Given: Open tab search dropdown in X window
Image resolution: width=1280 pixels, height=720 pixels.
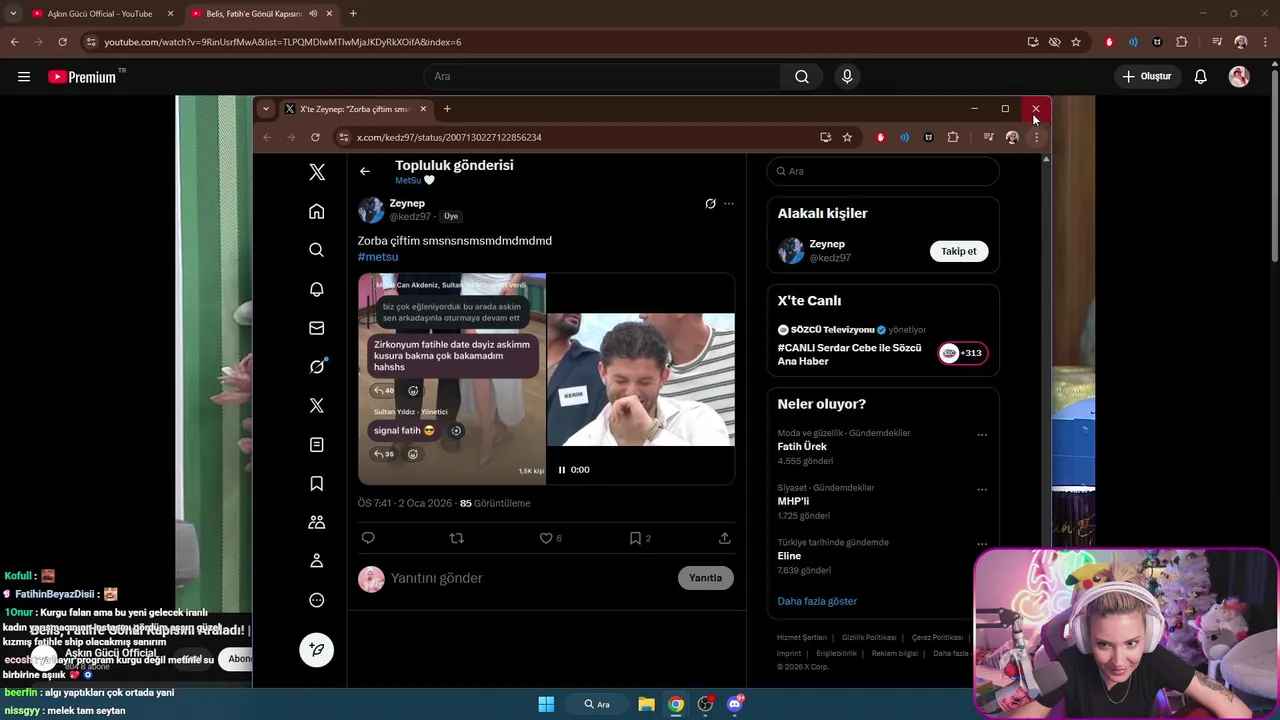Looking at the screenshot, I should (265, 109).
